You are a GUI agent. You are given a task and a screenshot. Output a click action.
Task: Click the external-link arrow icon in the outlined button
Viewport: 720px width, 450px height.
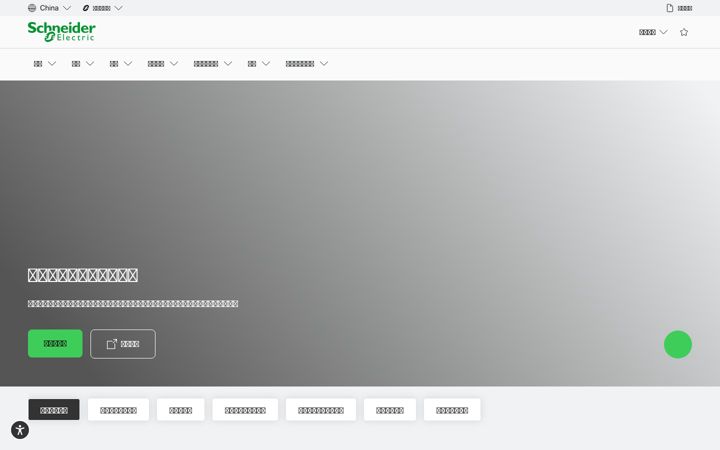point(112,344)
